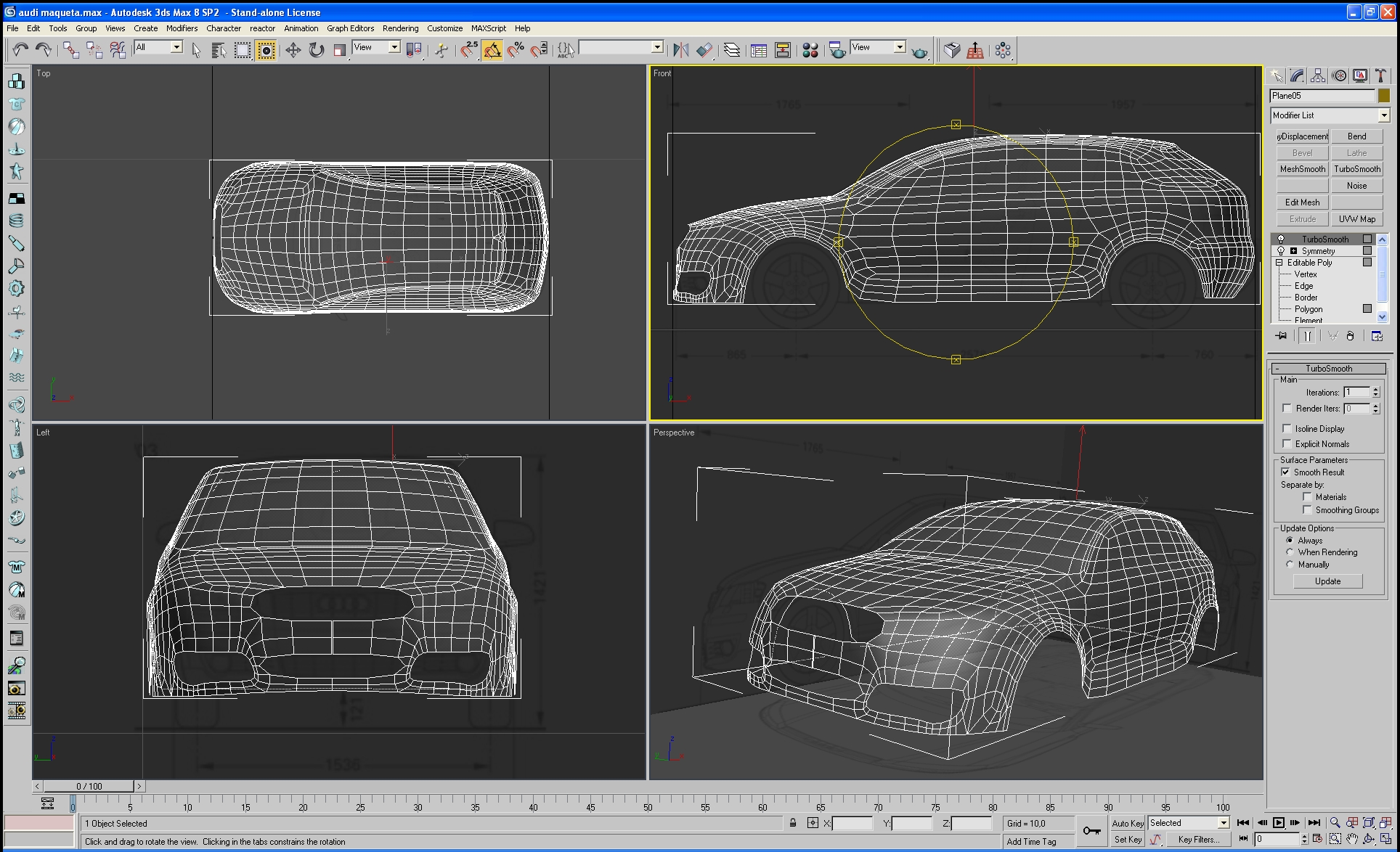Open the Graph Editors menu
This screenshot has height=852, width=1400.
pos(350,28)
